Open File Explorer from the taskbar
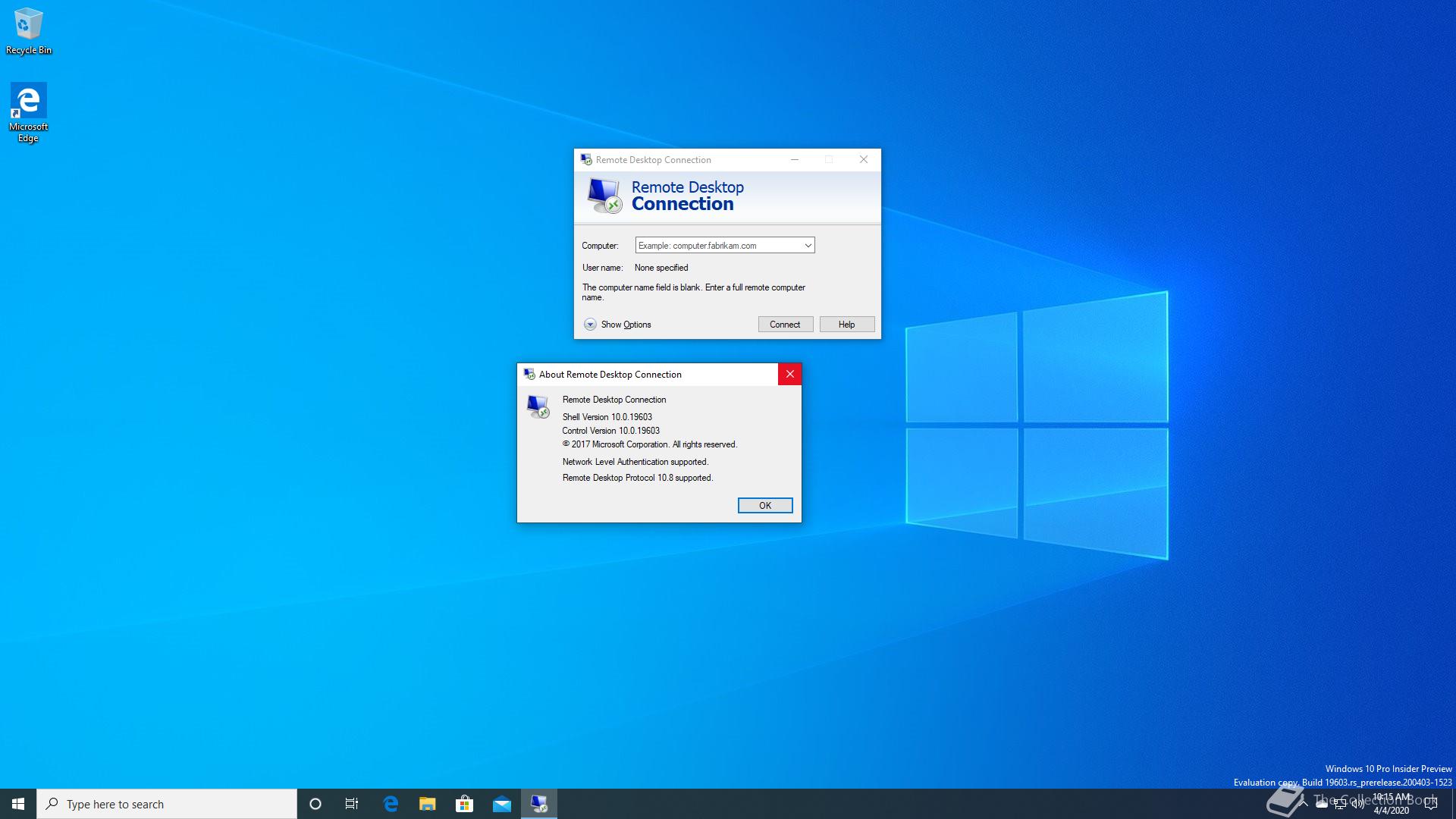The height and width of the screenshot is (819, 1456). [428, 804]
